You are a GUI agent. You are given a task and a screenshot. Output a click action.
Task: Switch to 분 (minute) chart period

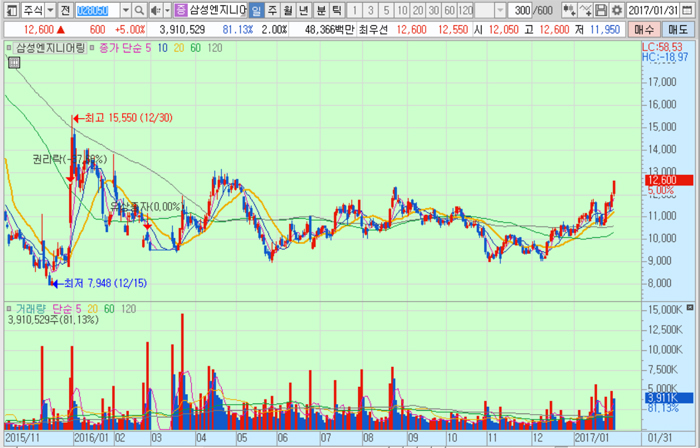pos(321,10)
